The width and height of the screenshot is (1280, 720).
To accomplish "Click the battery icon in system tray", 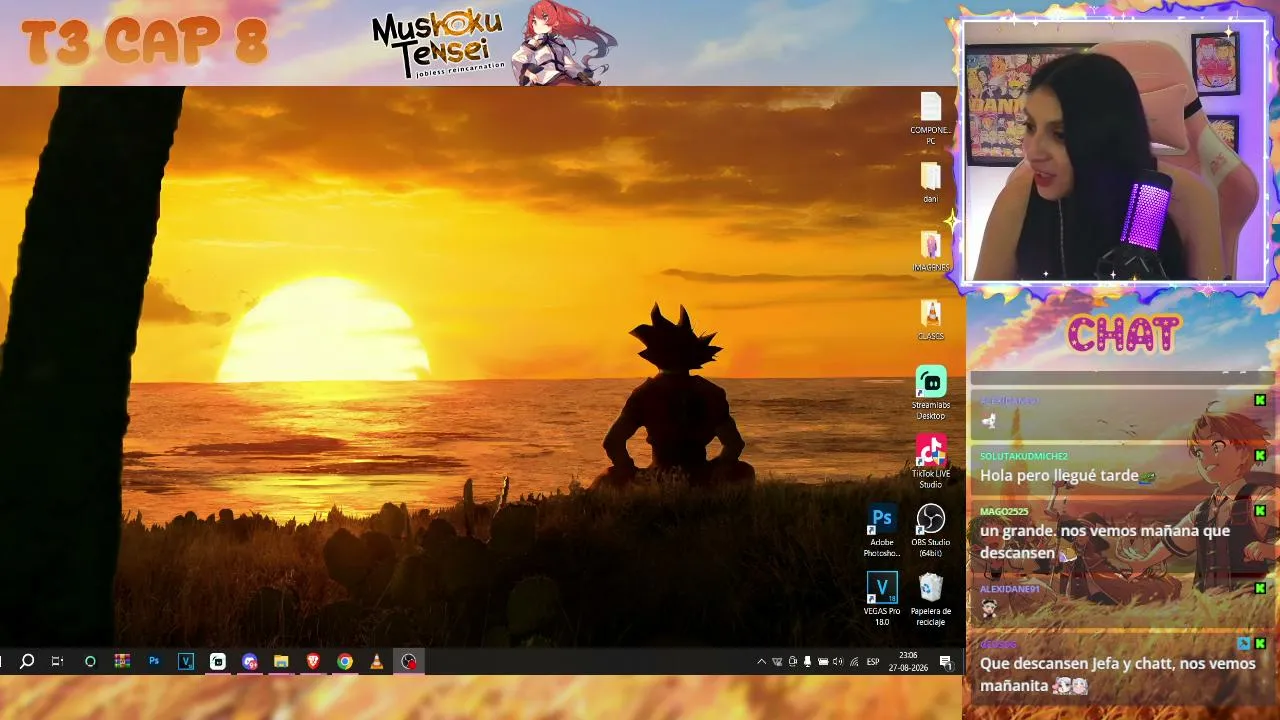I will pyautogui.click(x=823, y=661).
